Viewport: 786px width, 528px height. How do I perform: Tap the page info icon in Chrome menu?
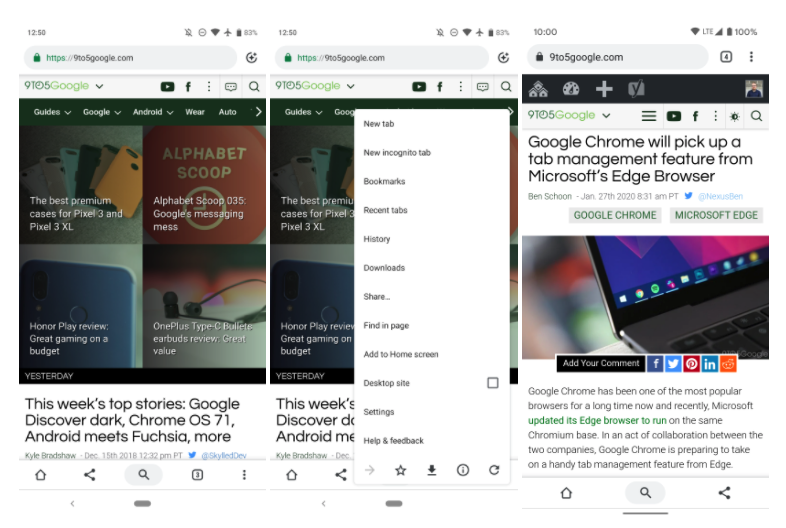(463, 470)
